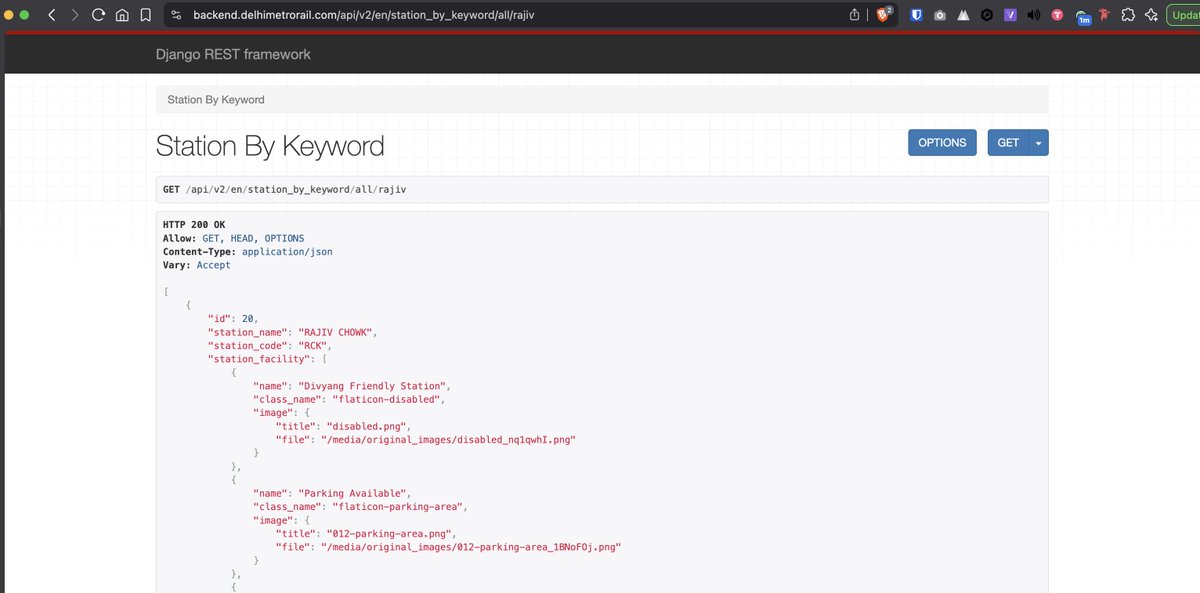1200x593 pixels.
Task: Click the pink circular T extension
Action: coord(1057,15)
